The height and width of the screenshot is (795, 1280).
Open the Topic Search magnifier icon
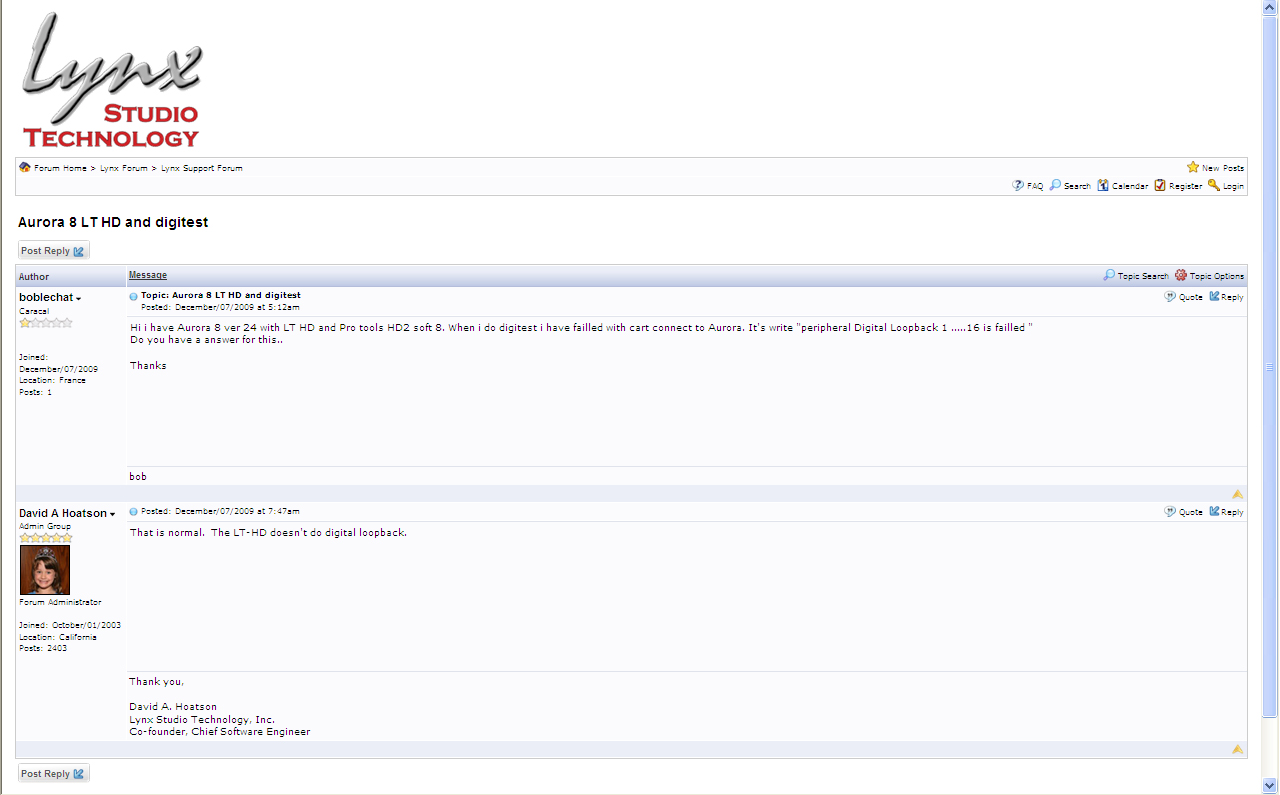(1109, 275)
